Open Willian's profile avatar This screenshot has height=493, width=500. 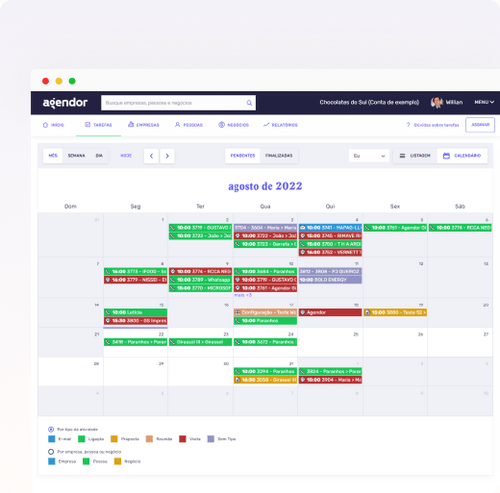point(436,102)
